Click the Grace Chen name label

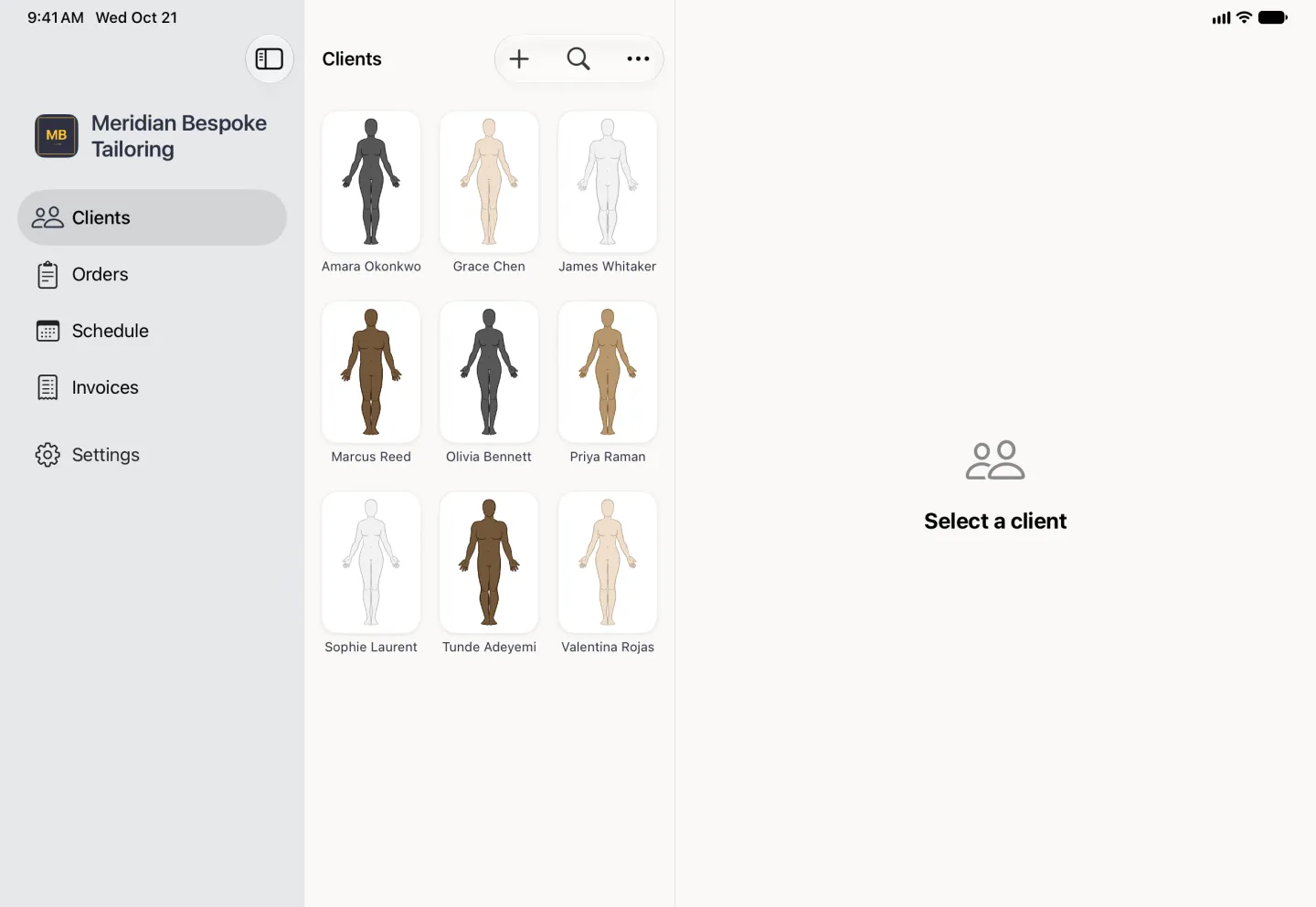click(489, 267)
